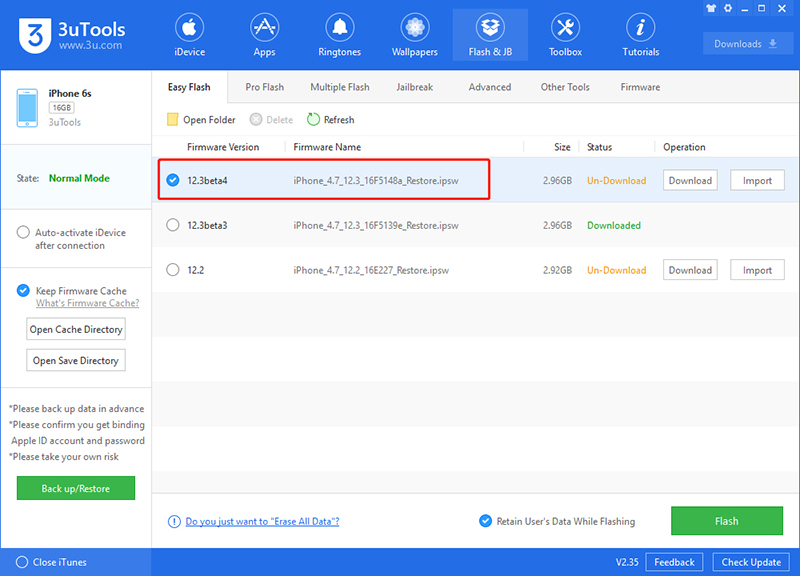Download the 12.3beta4 firmware

690,180
